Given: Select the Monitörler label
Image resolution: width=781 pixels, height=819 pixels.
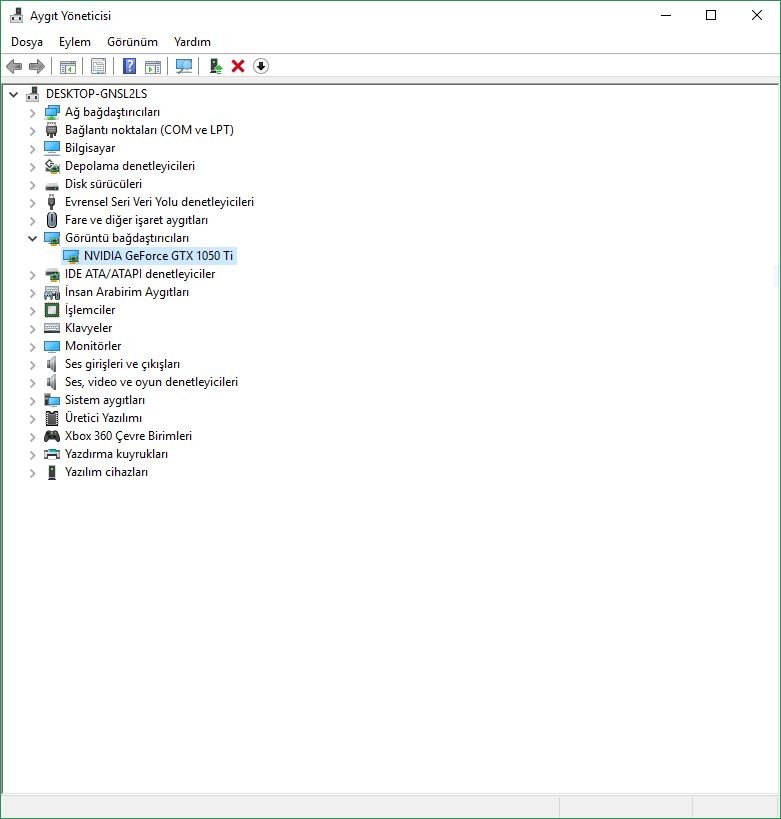Looking at the screenshot, I should pos(93,346).
